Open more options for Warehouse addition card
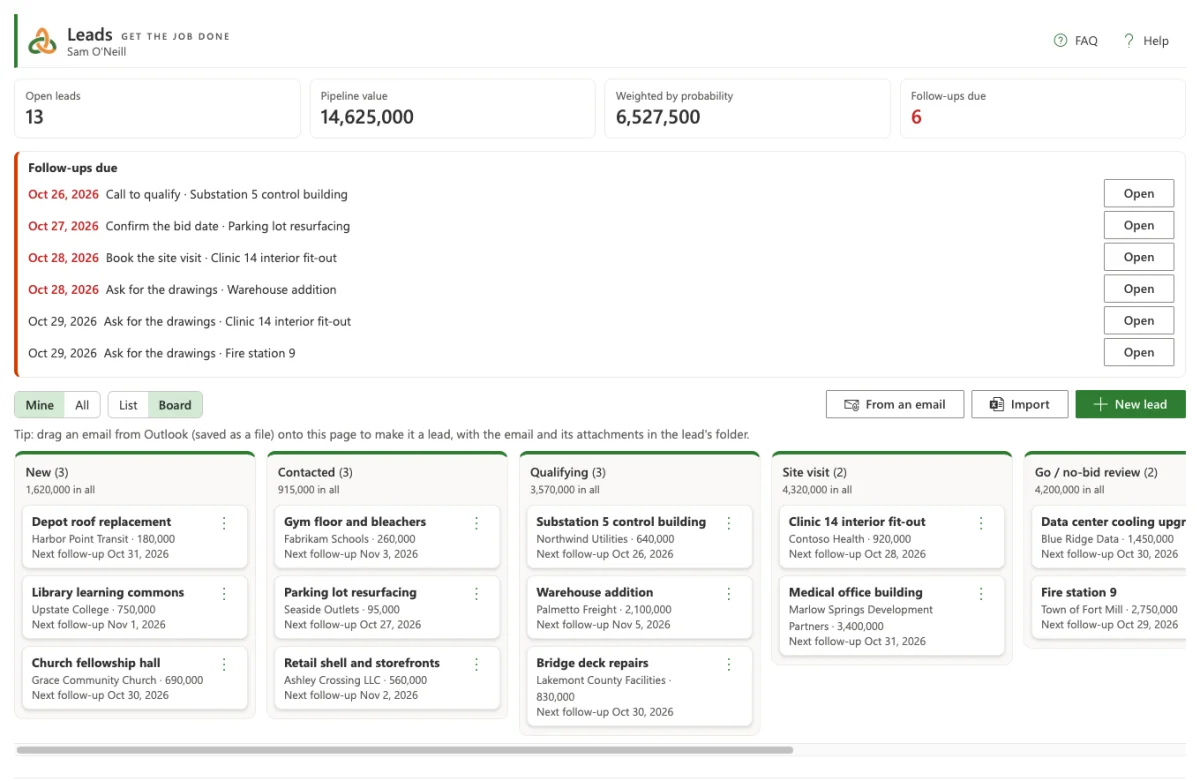Screen dimensions: 1200x781 point(729,593)
